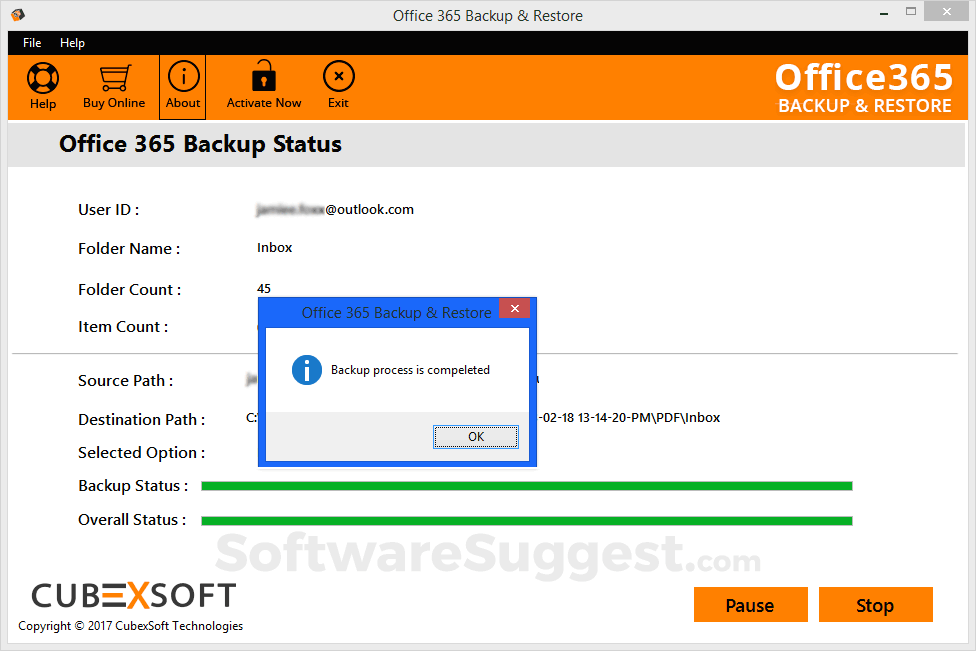
Task: Click the Stop button
Action: tap(875, 605)
